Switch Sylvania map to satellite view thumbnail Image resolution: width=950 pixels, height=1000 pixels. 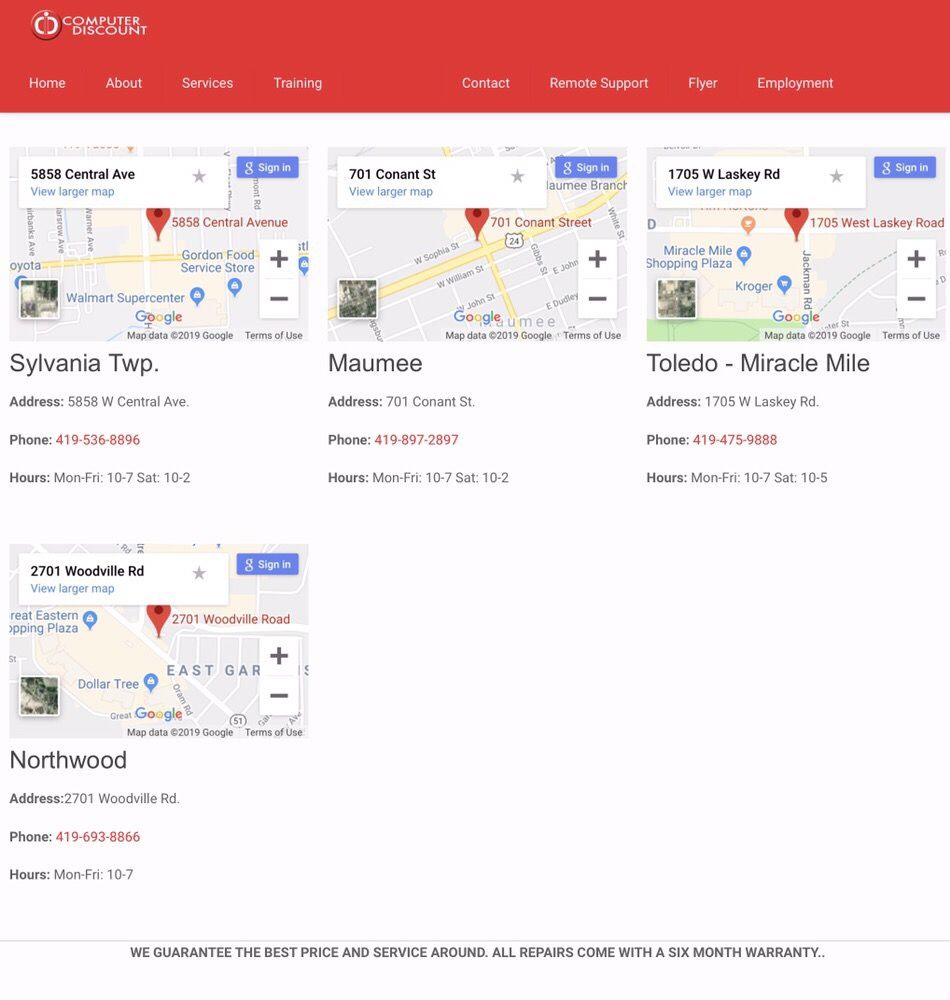point(40,299)
